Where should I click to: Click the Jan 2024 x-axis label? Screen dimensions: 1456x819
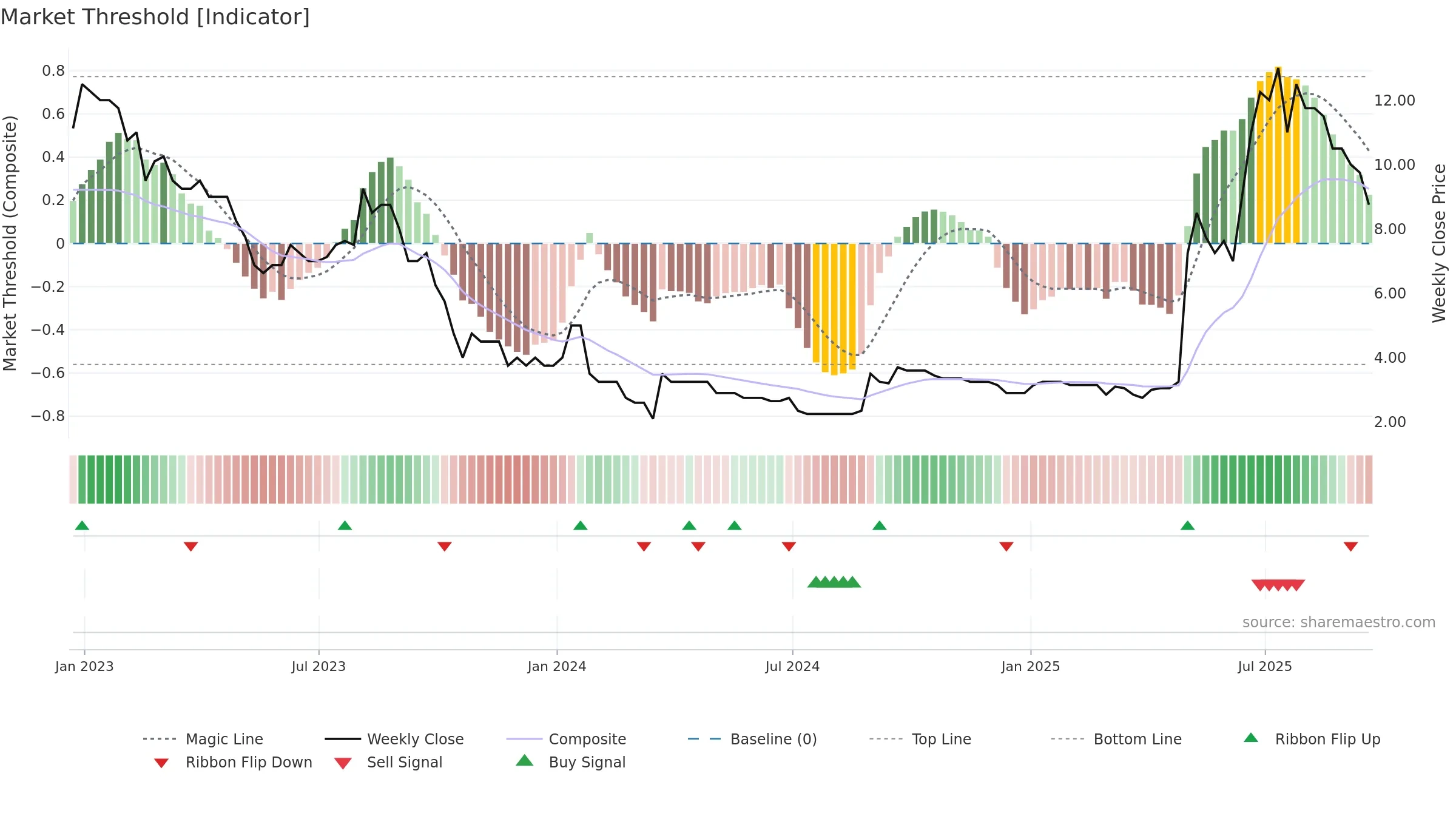[557, 666]
